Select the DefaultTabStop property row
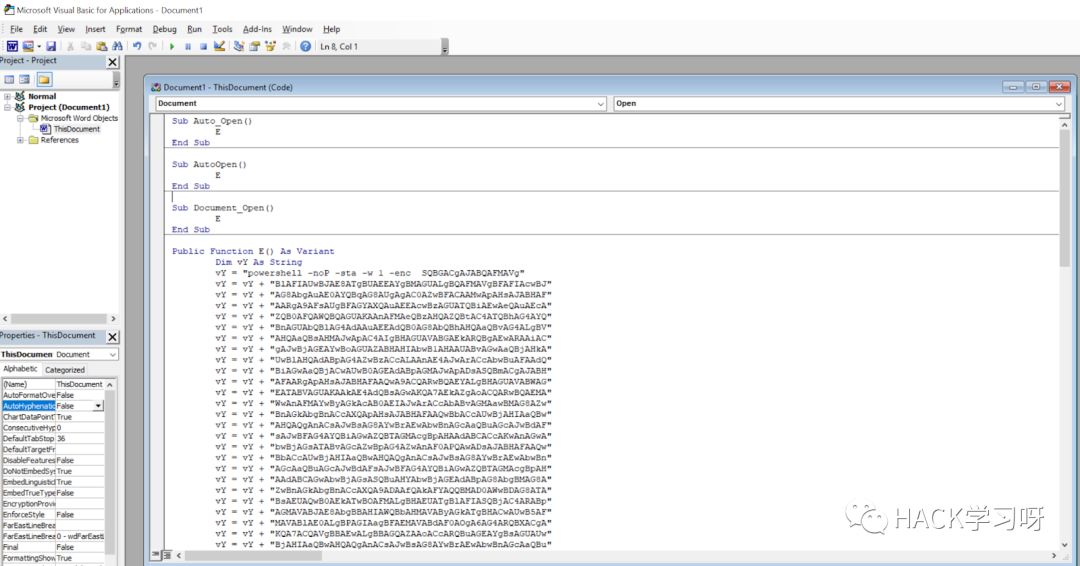The width and height of the screenshot is (1080, 566). [53, 439]
